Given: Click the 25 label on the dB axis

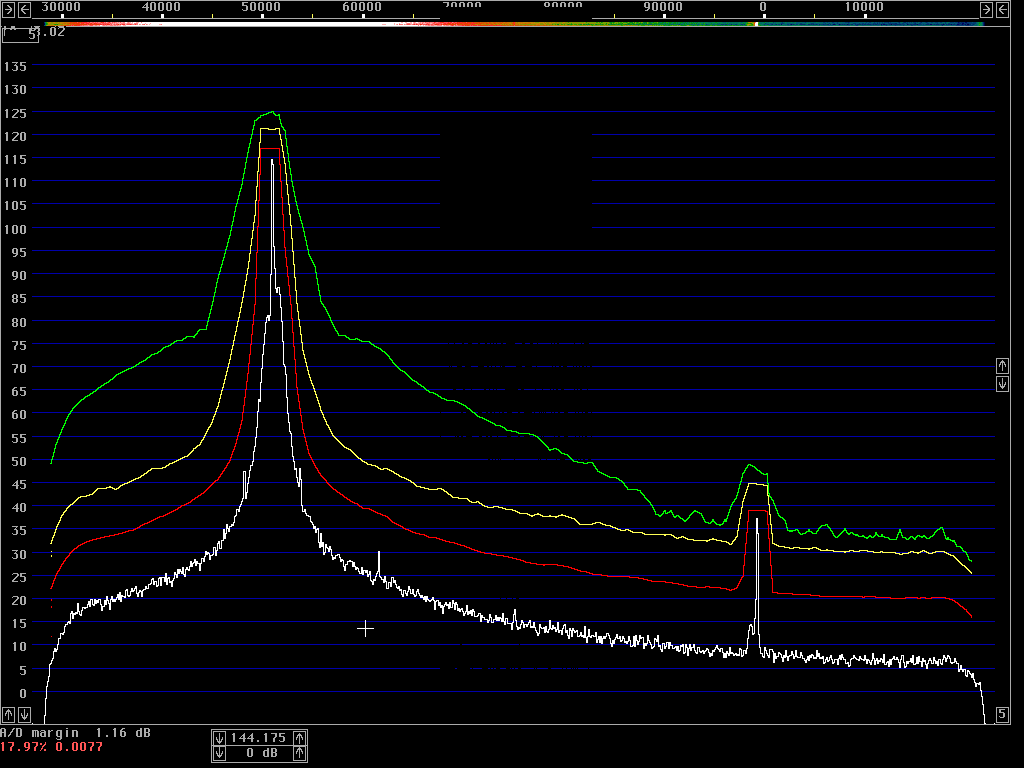Looking at the screenshot, I should 19,577.
